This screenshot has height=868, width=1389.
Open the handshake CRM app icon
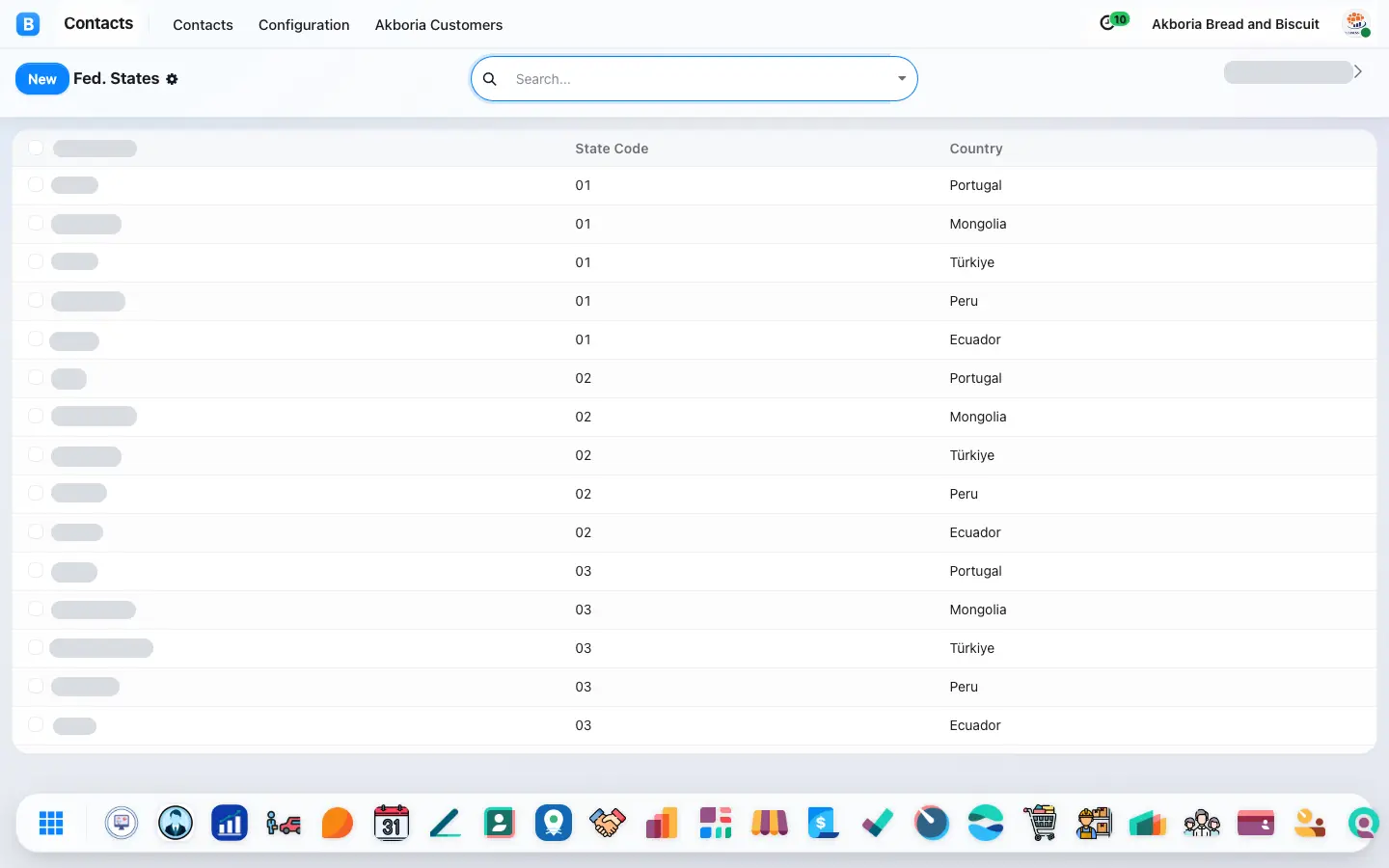tap(608, 823)
